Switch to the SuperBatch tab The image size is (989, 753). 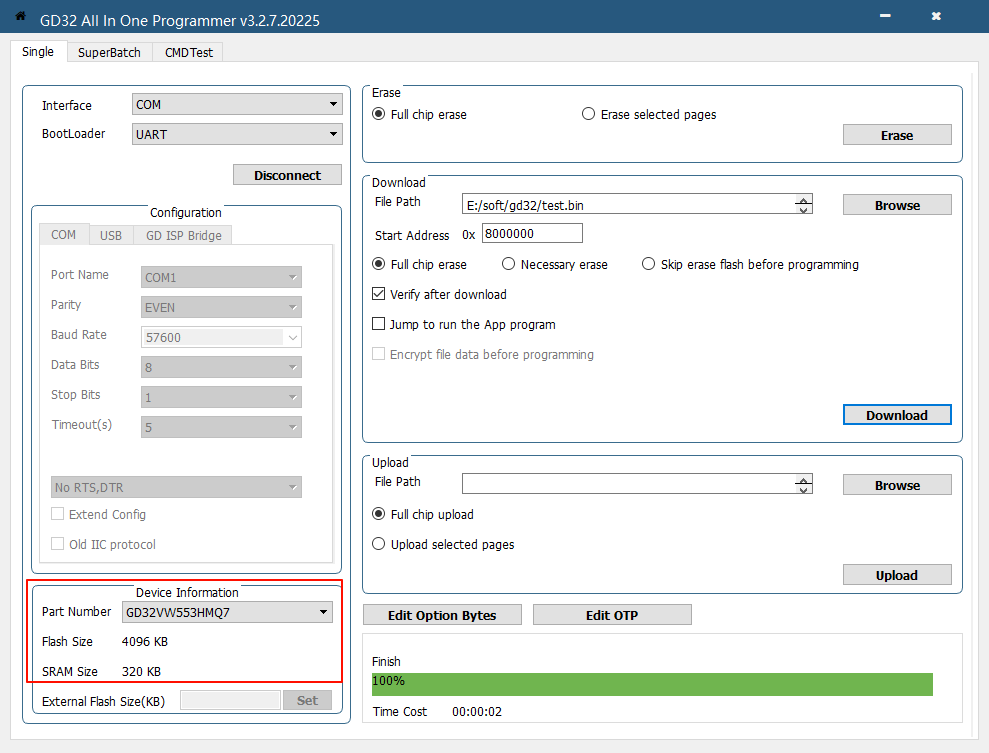[x=109, y=52]
